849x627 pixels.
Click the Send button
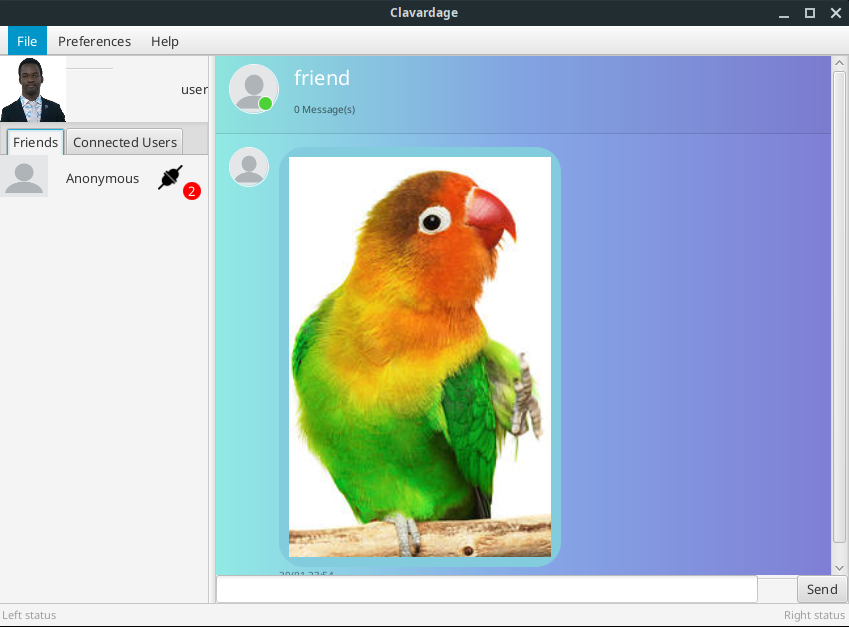[x=821, y=589]
